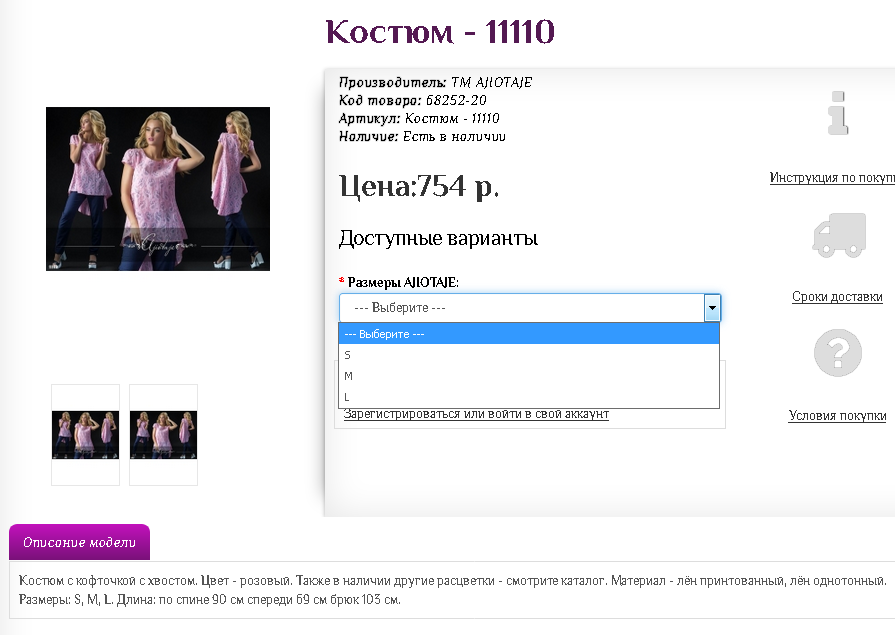Click the title 'Костюм - 11110'

[x=440, y=31]
